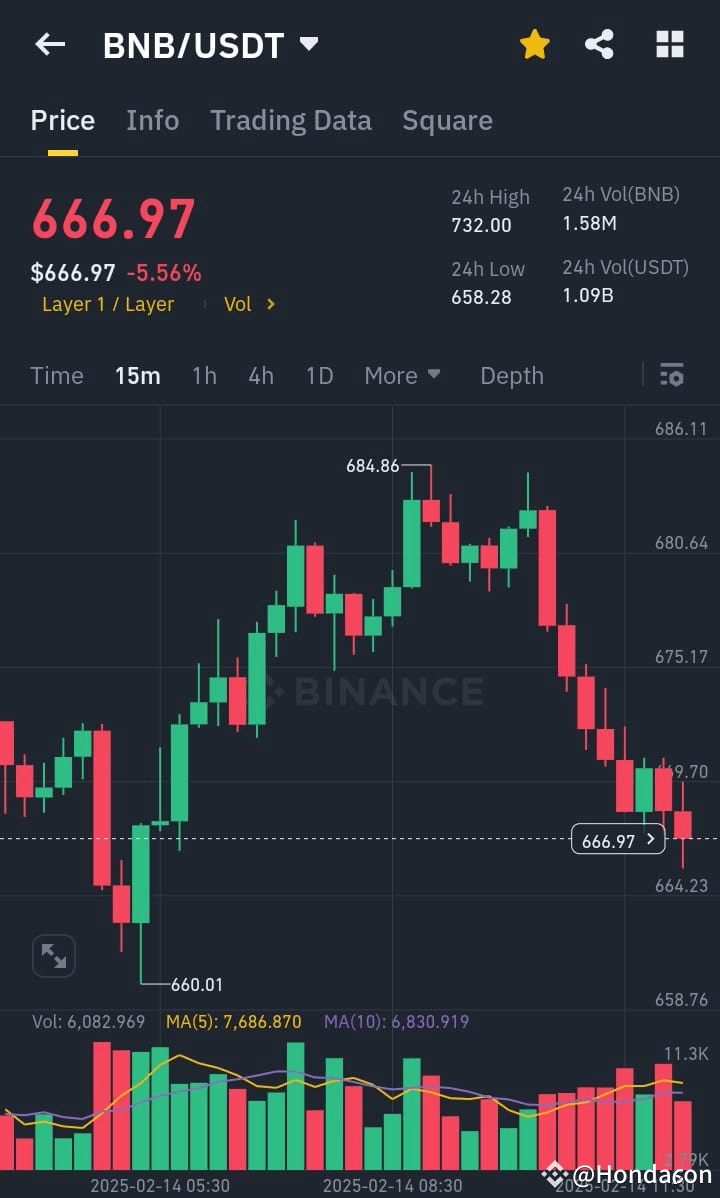Open the Square tab
720x1198 pixels.
447,120
